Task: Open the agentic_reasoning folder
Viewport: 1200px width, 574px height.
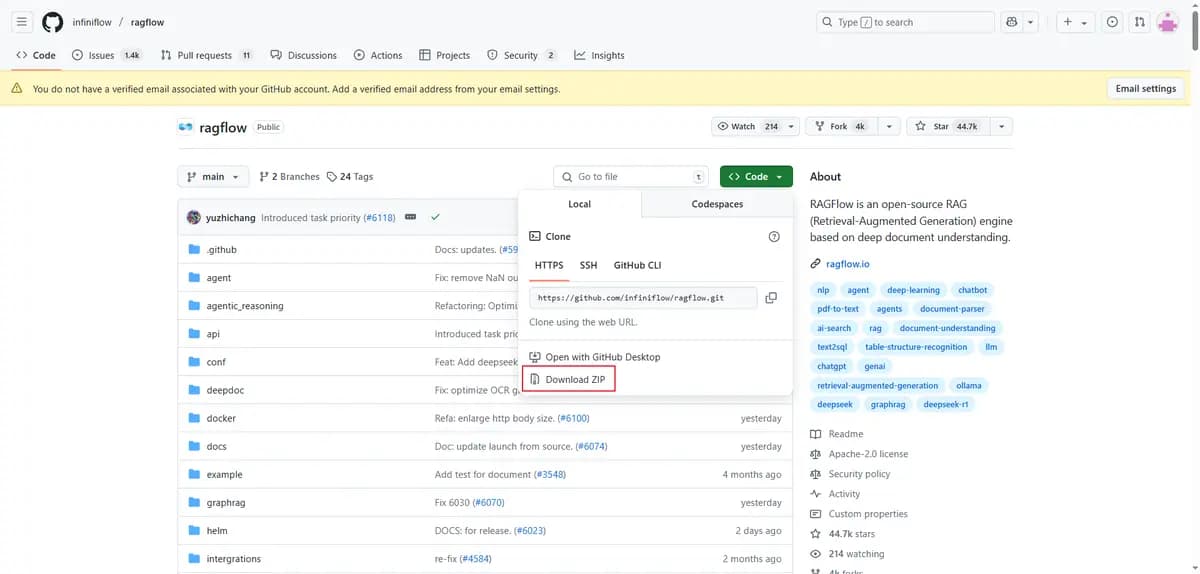Action: (x=245, y=306)
